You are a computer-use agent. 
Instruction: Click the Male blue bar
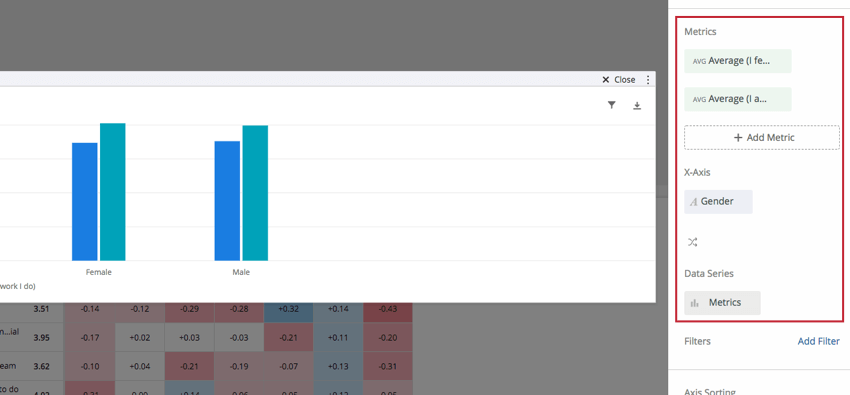point(227,201)
